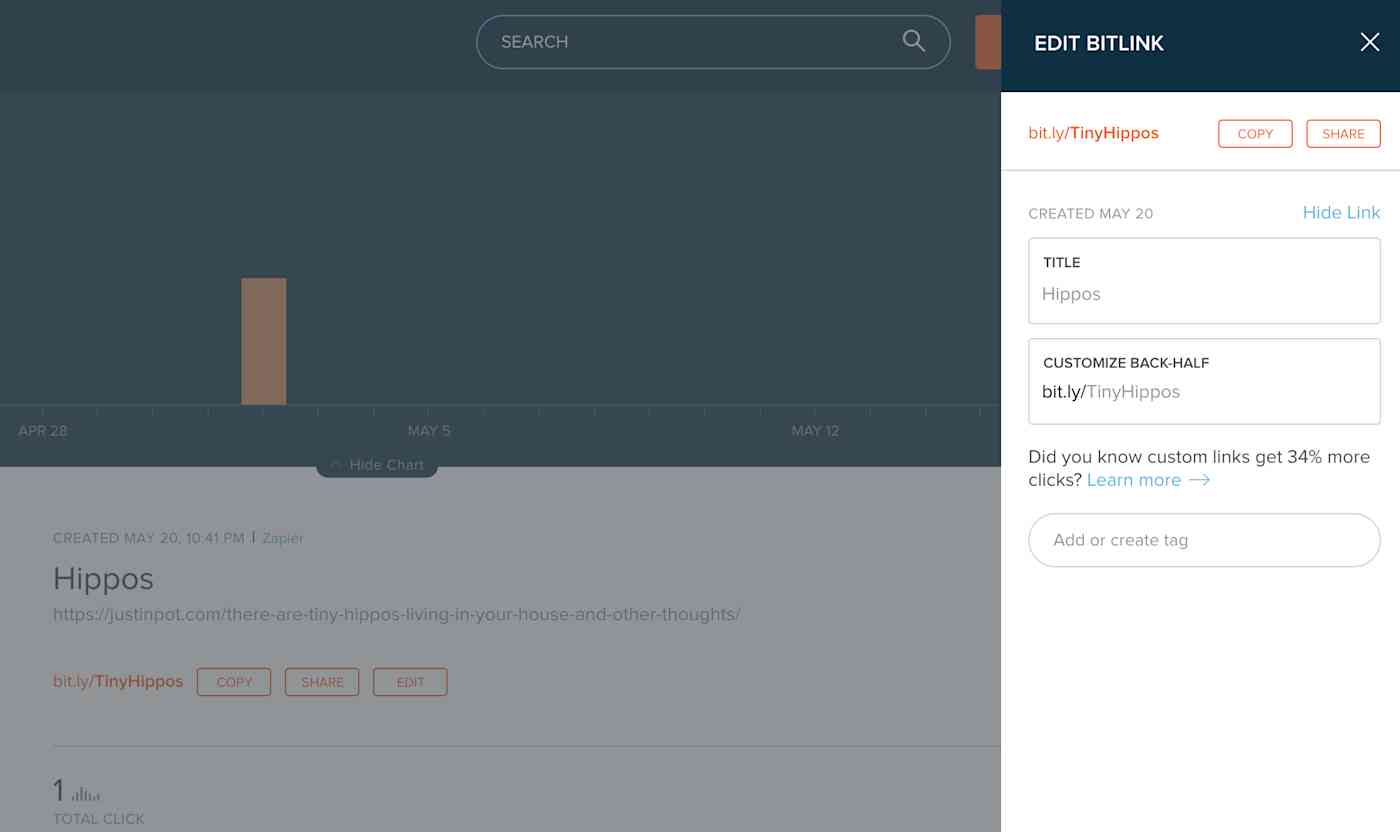Open the bit.ly/TinyHippos link on the main page
The width and height of the screenshot is (1400, 832).
click(x=117, y=681)
